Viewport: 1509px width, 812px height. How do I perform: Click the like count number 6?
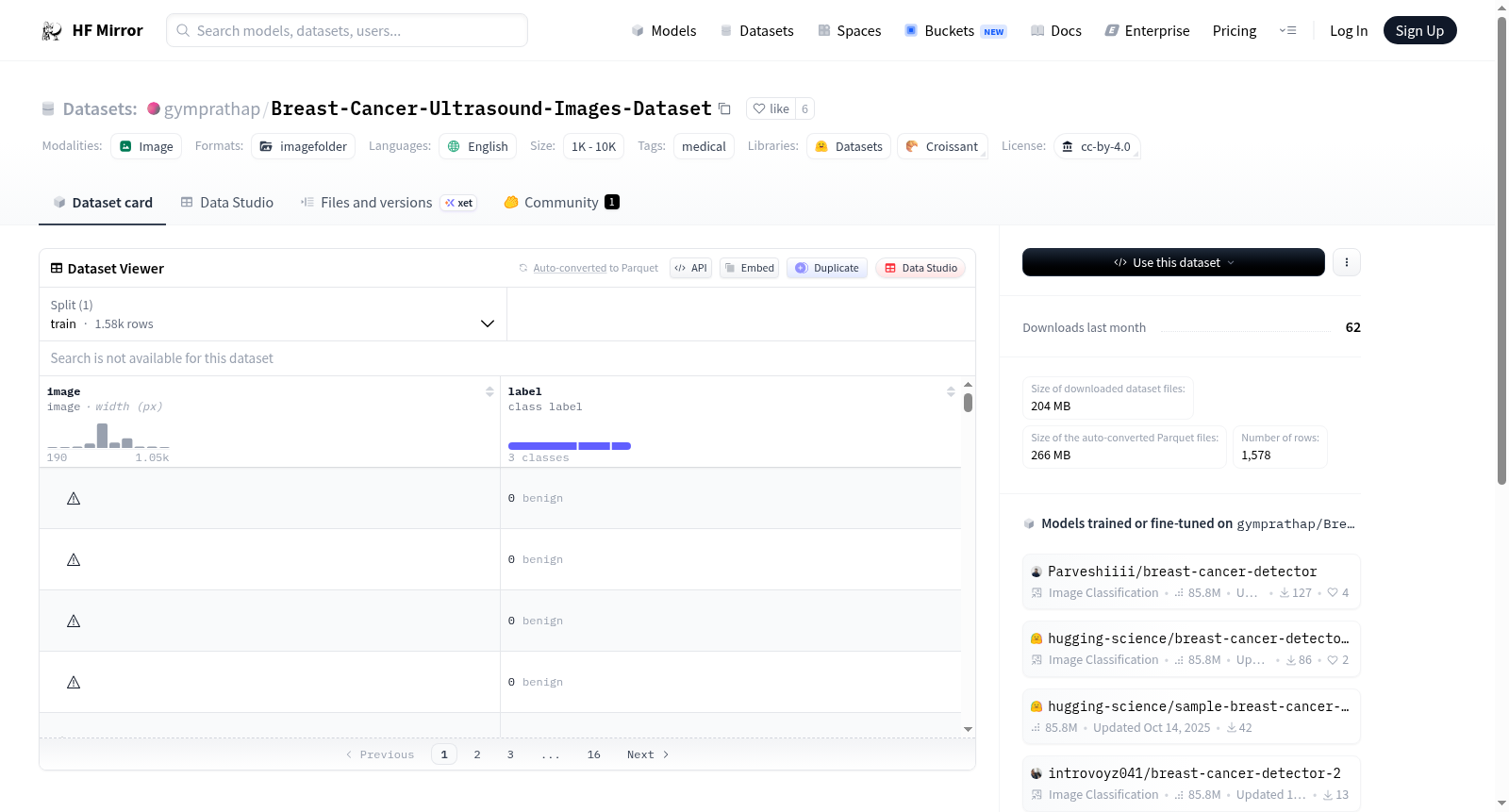click(804, 108)
